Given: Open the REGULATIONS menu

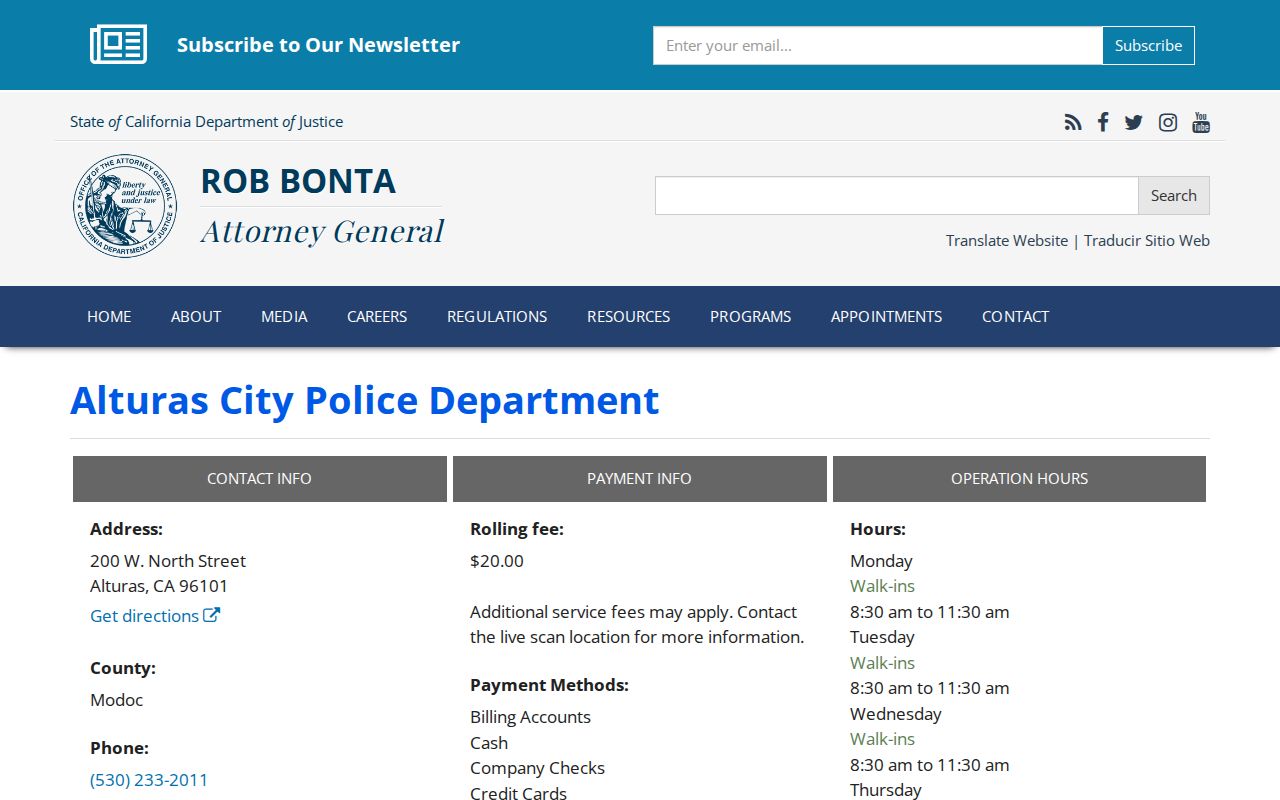Looking at the screenshot, I should coord(497,316).
